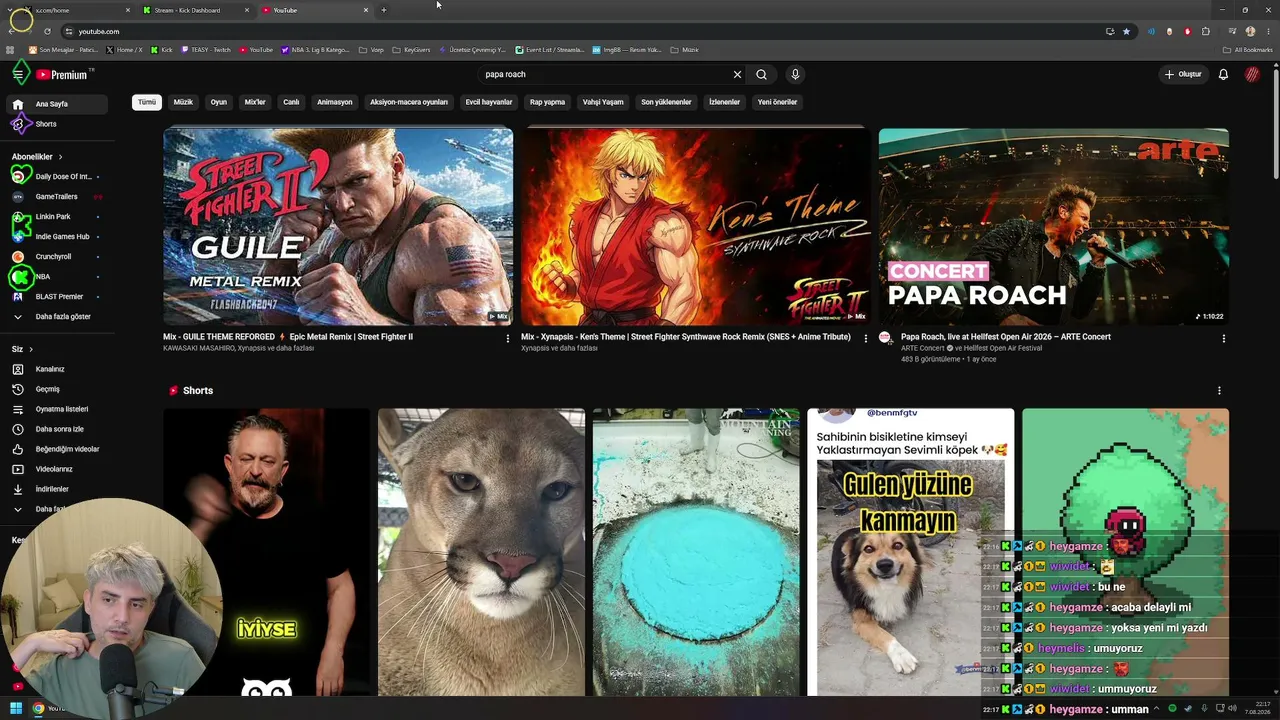1280x720 pixels.
Task: Open Oynatma listeleri playlists
Action: 55,409
